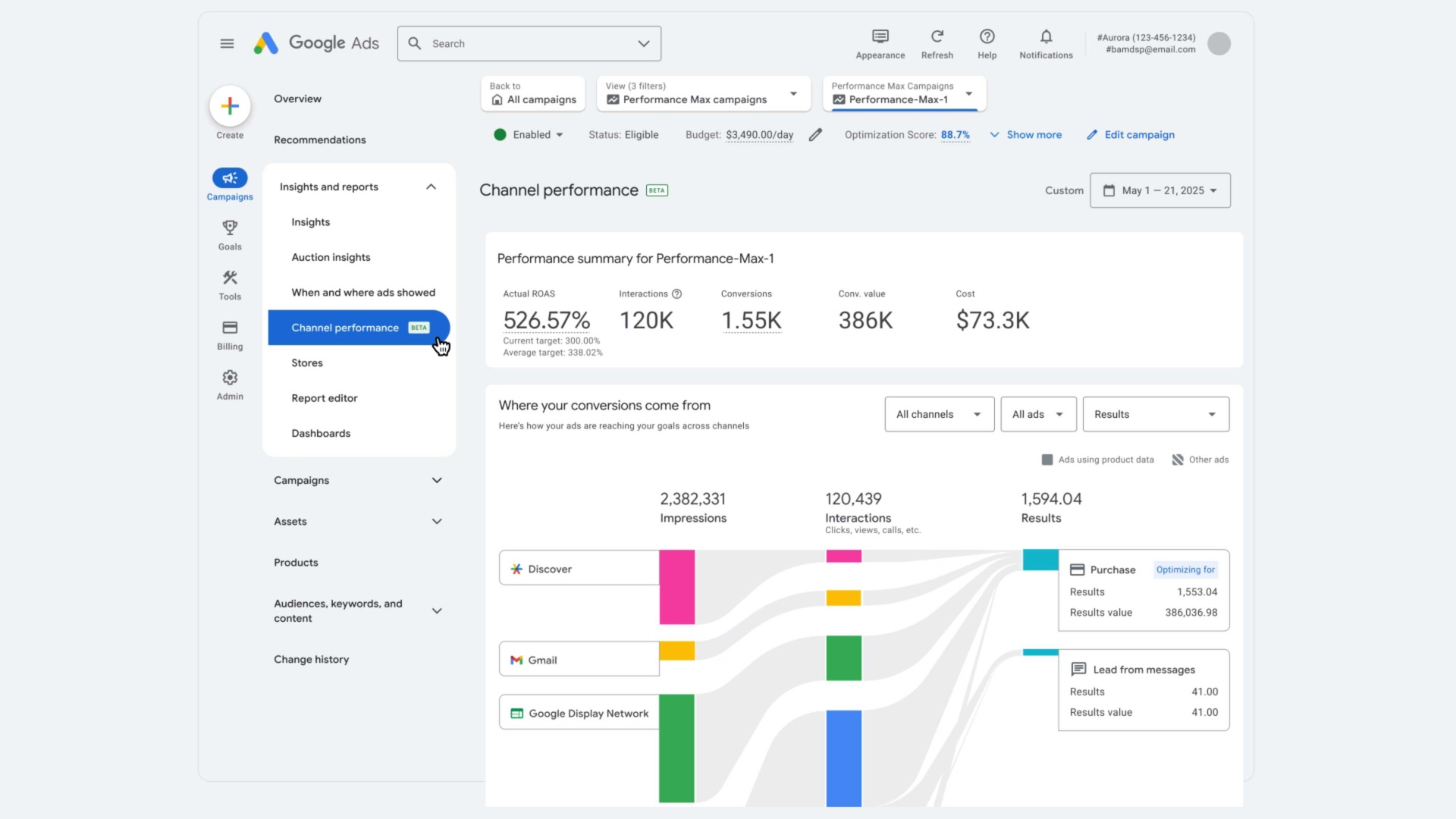Click the Refresh icon
Screen dimensions: 1456x819
(x=937, y=36)
